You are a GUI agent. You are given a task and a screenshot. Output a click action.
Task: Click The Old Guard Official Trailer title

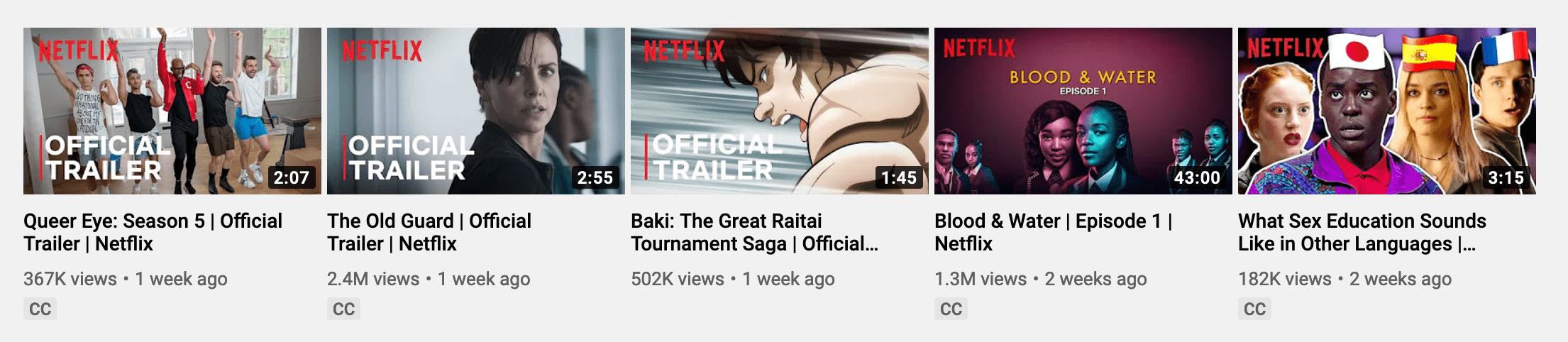pyautogui.click(x=429, y=232)
